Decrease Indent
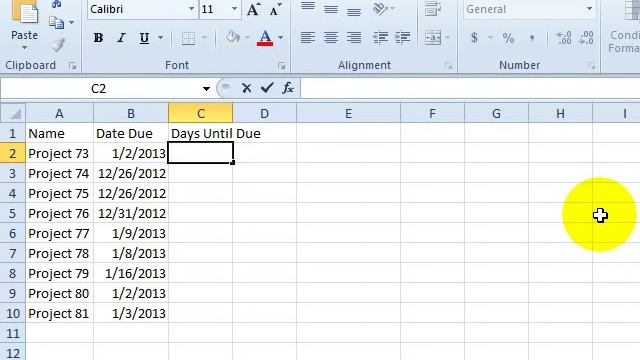Screen dimensions: 640x360 pyautogui.click(x=380, y=38)
